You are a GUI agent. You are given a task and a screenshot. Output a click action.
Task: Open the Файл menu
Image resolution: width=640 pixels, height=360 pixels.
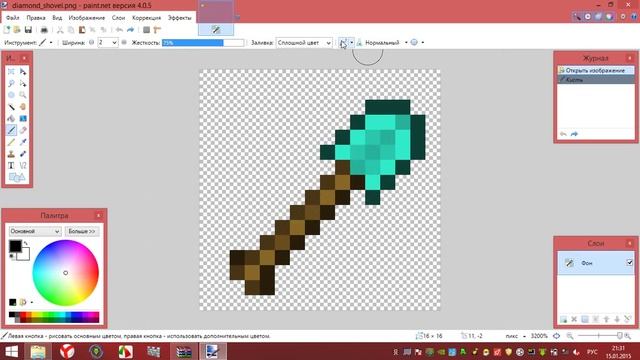(12, 18)
